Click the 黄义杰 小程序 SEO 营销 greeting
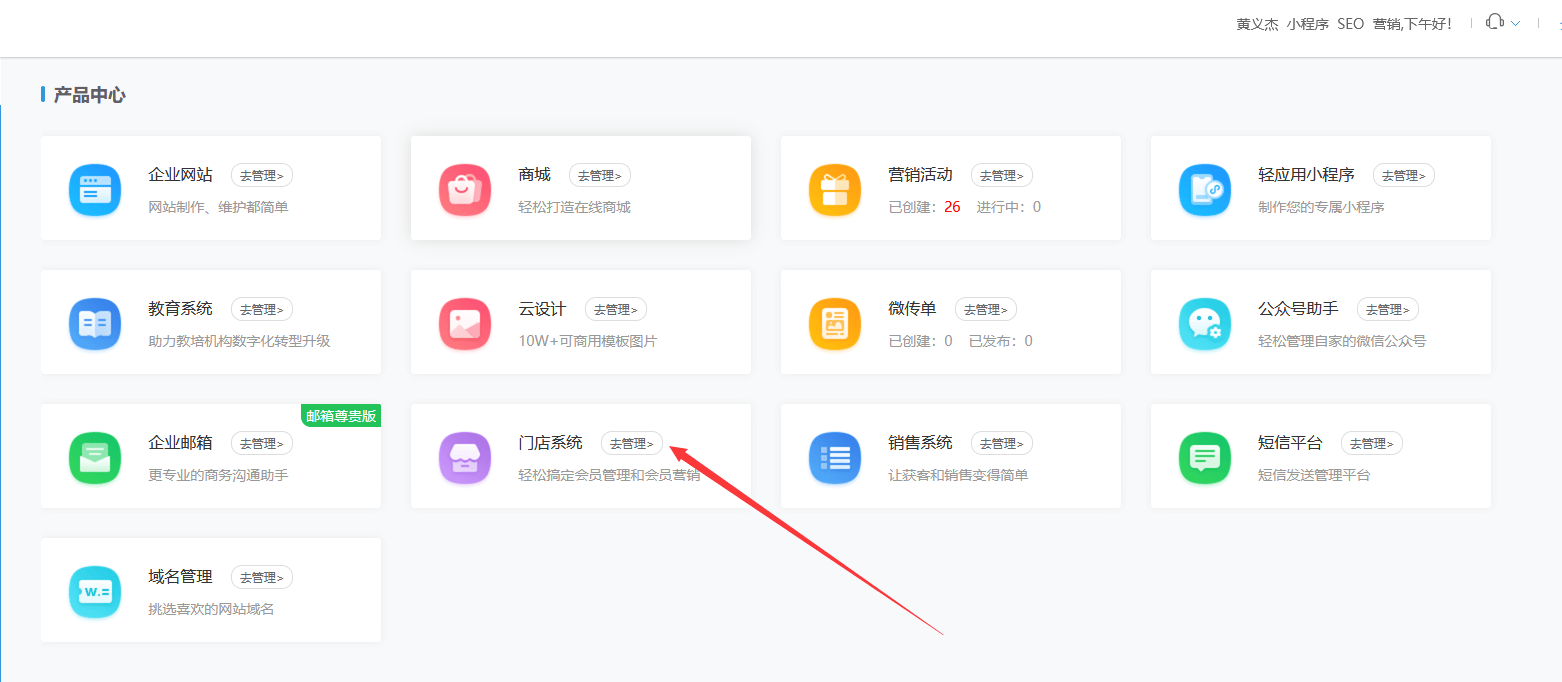 coord(1344,24)
